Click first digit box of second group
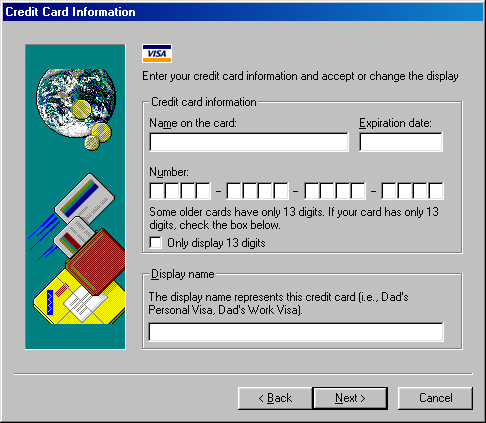Image resolution: width=486 pixels, height=423 pixels. (234, 191)
